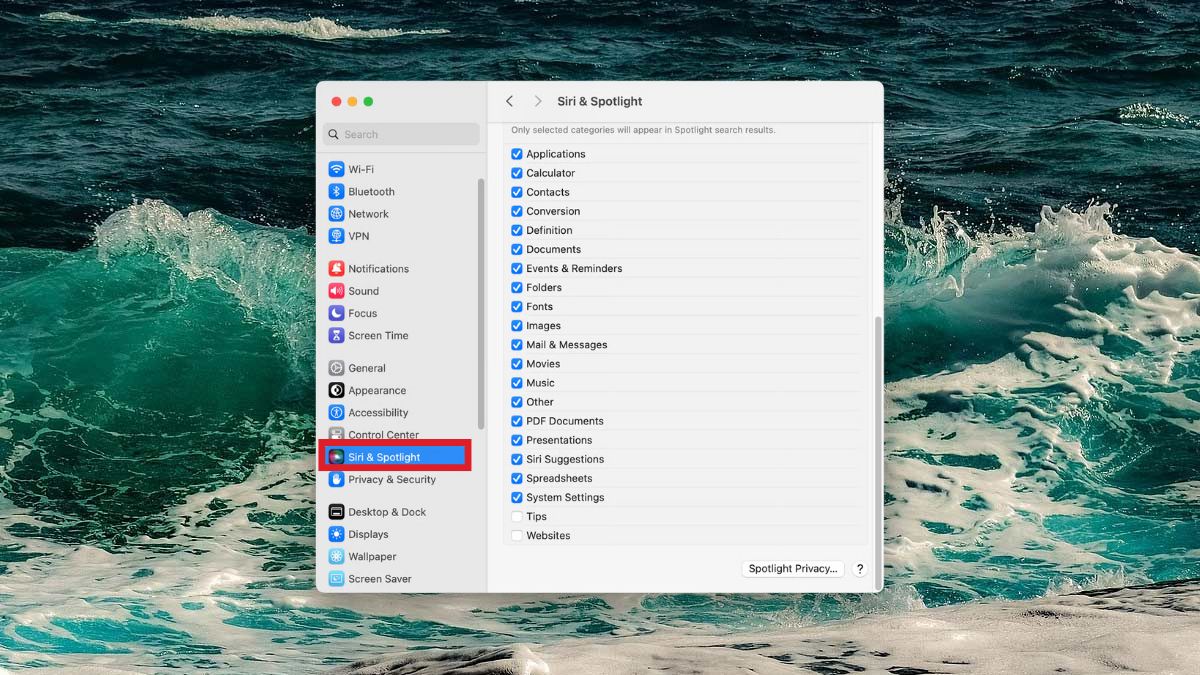Click the question mark help button
This screenshot has height=675, width=1200.
tap(860, 569)
